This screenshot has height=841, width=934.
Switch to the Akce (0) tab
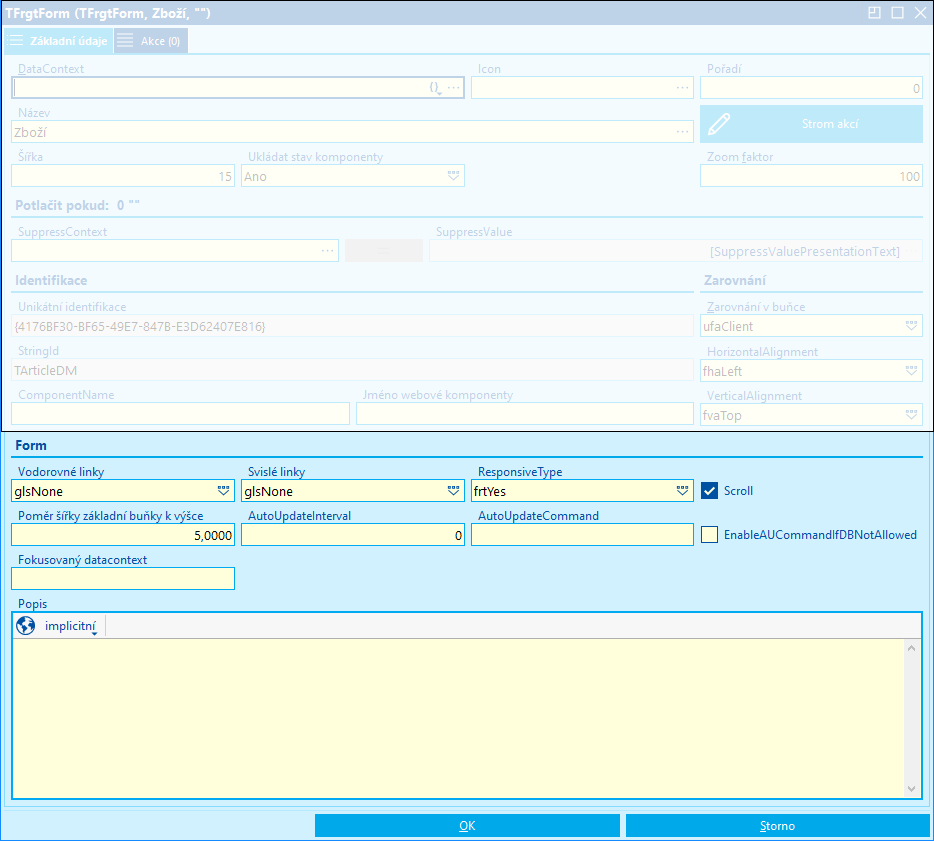click(x=151, y=41)
